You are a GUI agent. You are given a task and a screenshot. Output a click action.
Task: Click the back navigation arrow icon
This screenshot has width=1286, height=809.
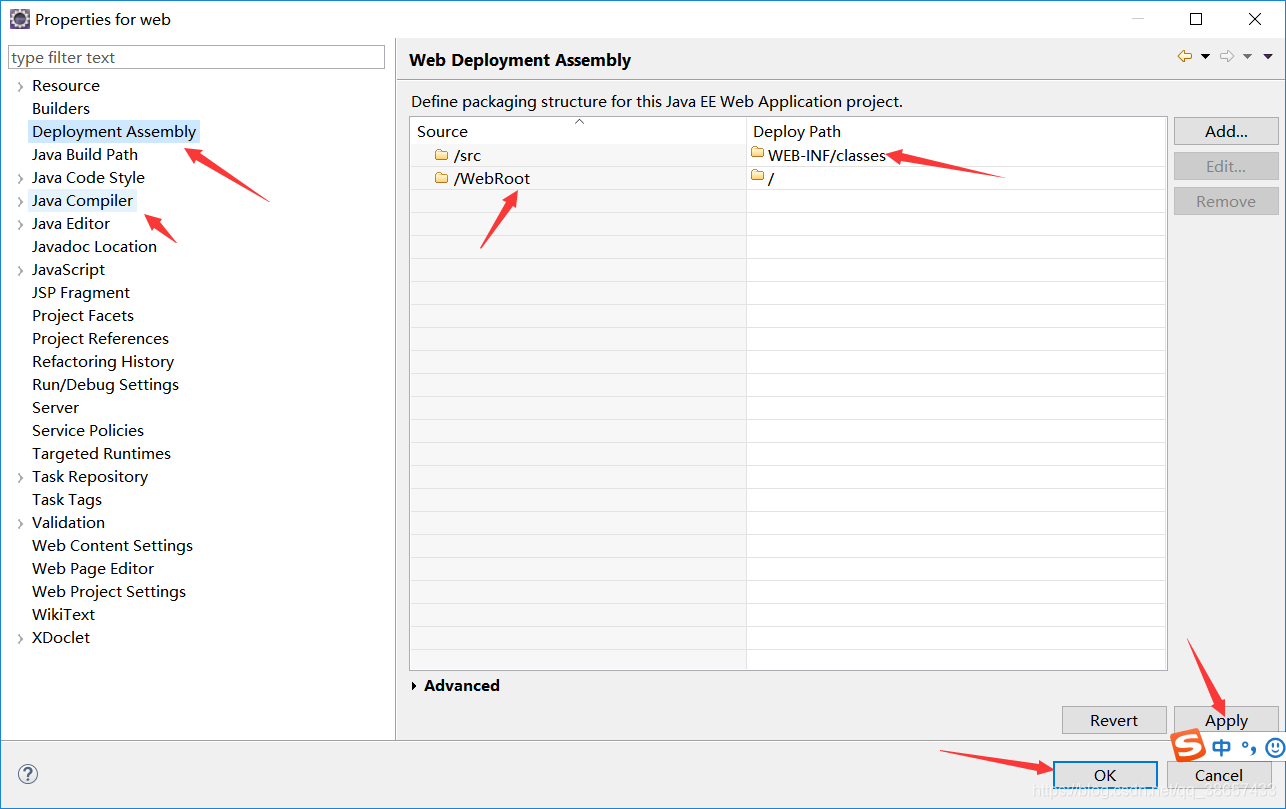click(1185, 57)
